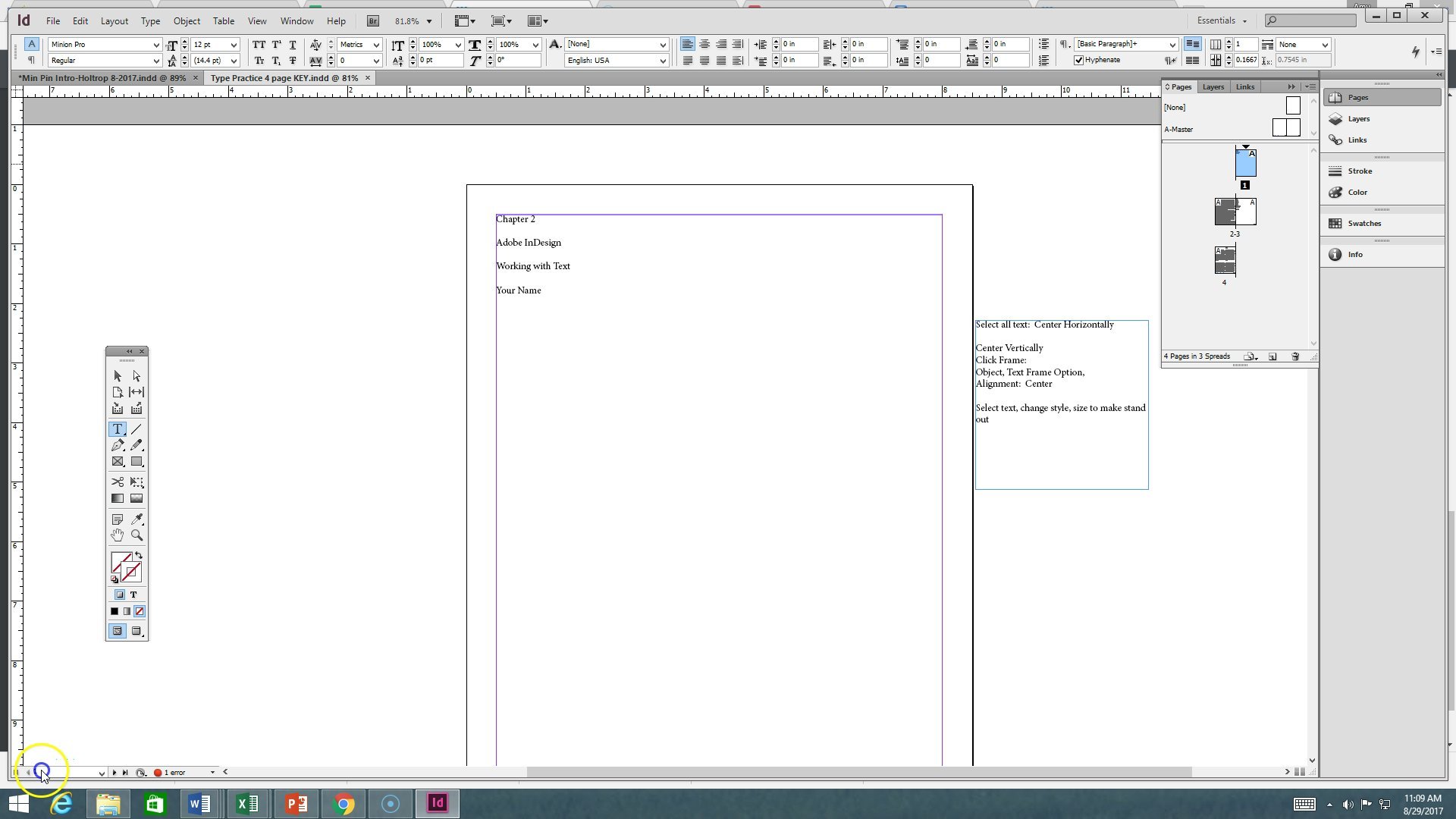
Task: Toggle paragraph formatting controls button
Action: [x=31, y=60]
